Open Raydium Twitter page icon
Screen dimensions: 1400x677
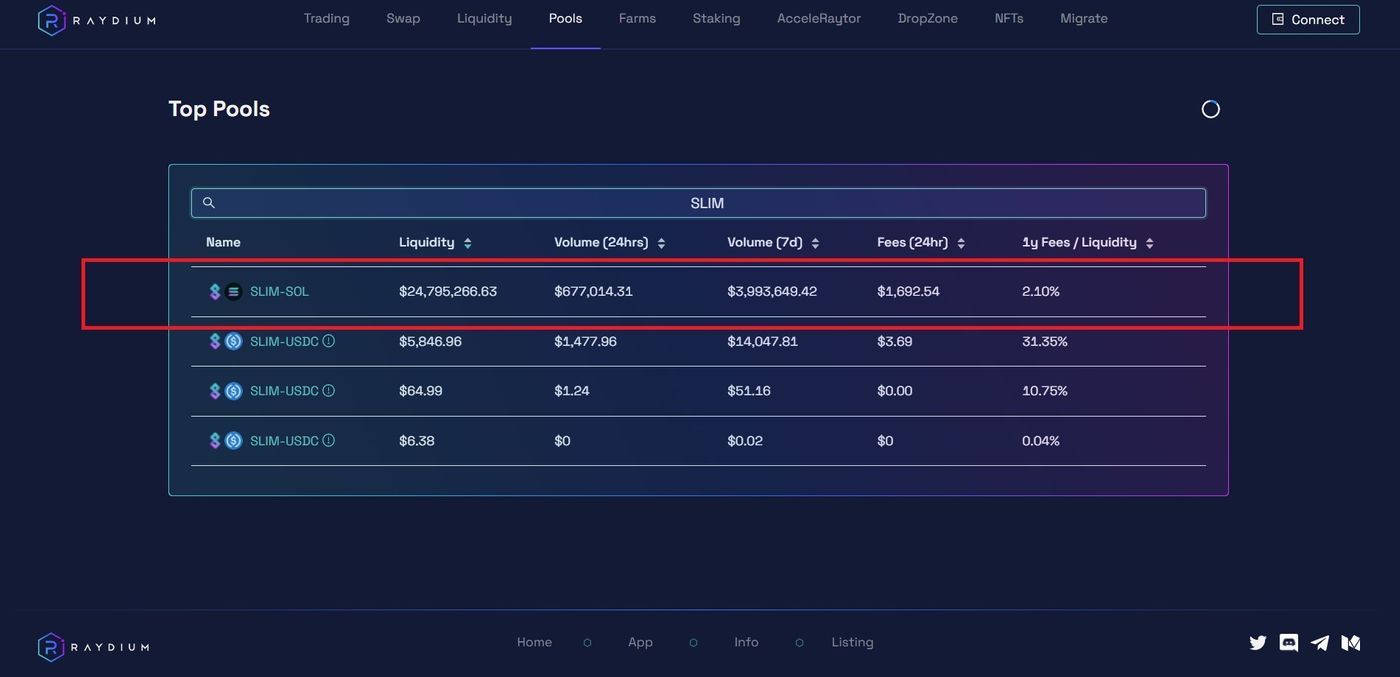[x=1258, y=643]
